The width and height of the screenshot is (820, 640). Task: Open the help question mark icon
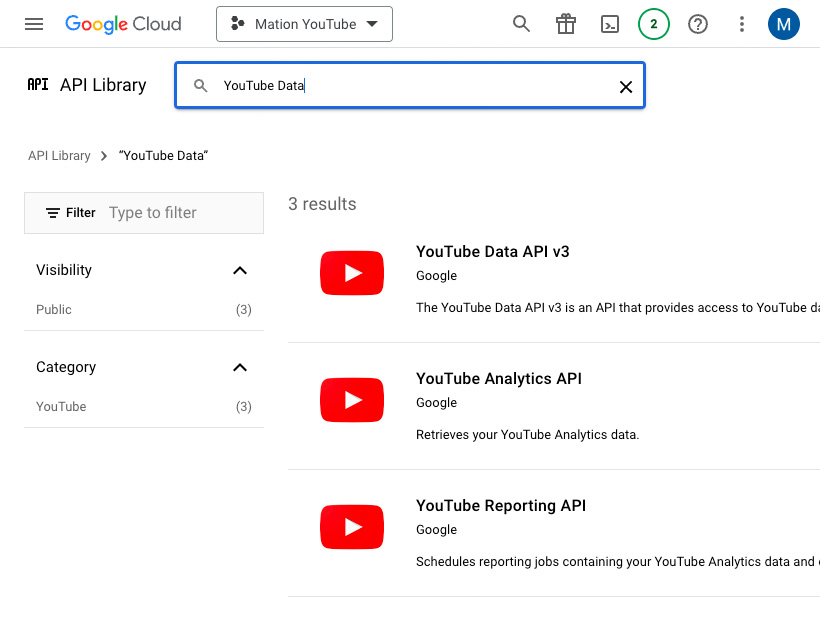click(698, 24)
